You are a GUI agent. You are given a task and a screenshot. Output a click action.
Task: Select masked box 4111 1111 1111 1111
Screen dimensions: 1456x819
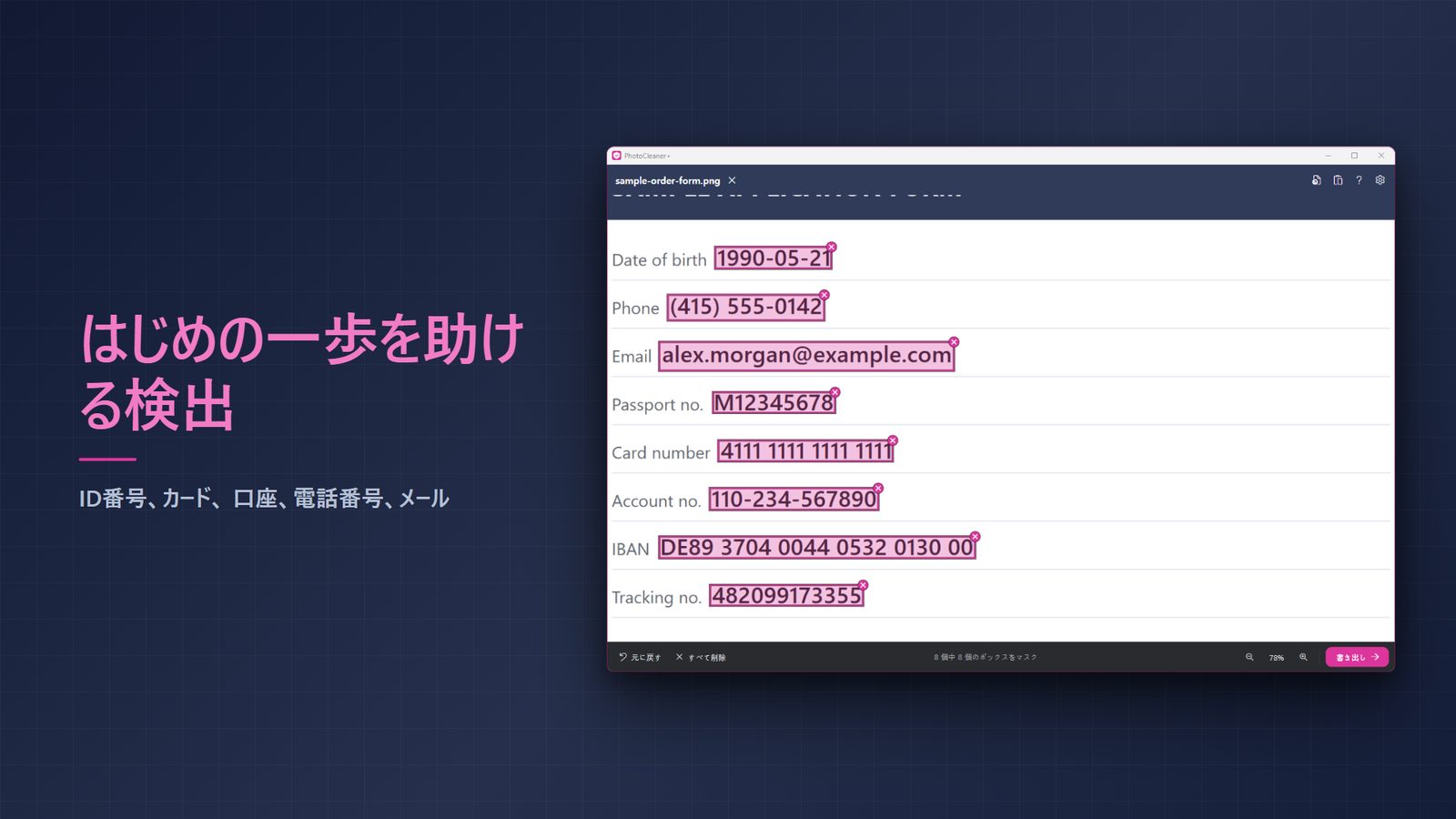pyautogui.click(x=805, y=451)
